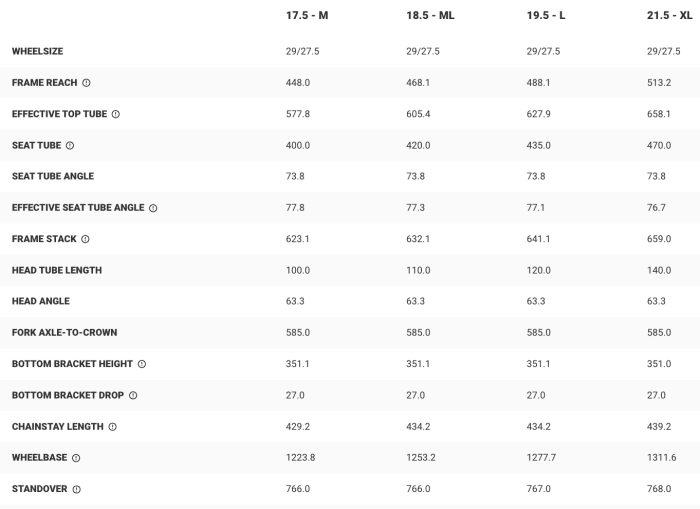The height and width of the screenshot is (509, 700).
Task: Click info icon next to Frame Stack
Action: click(x=85, y=239)
